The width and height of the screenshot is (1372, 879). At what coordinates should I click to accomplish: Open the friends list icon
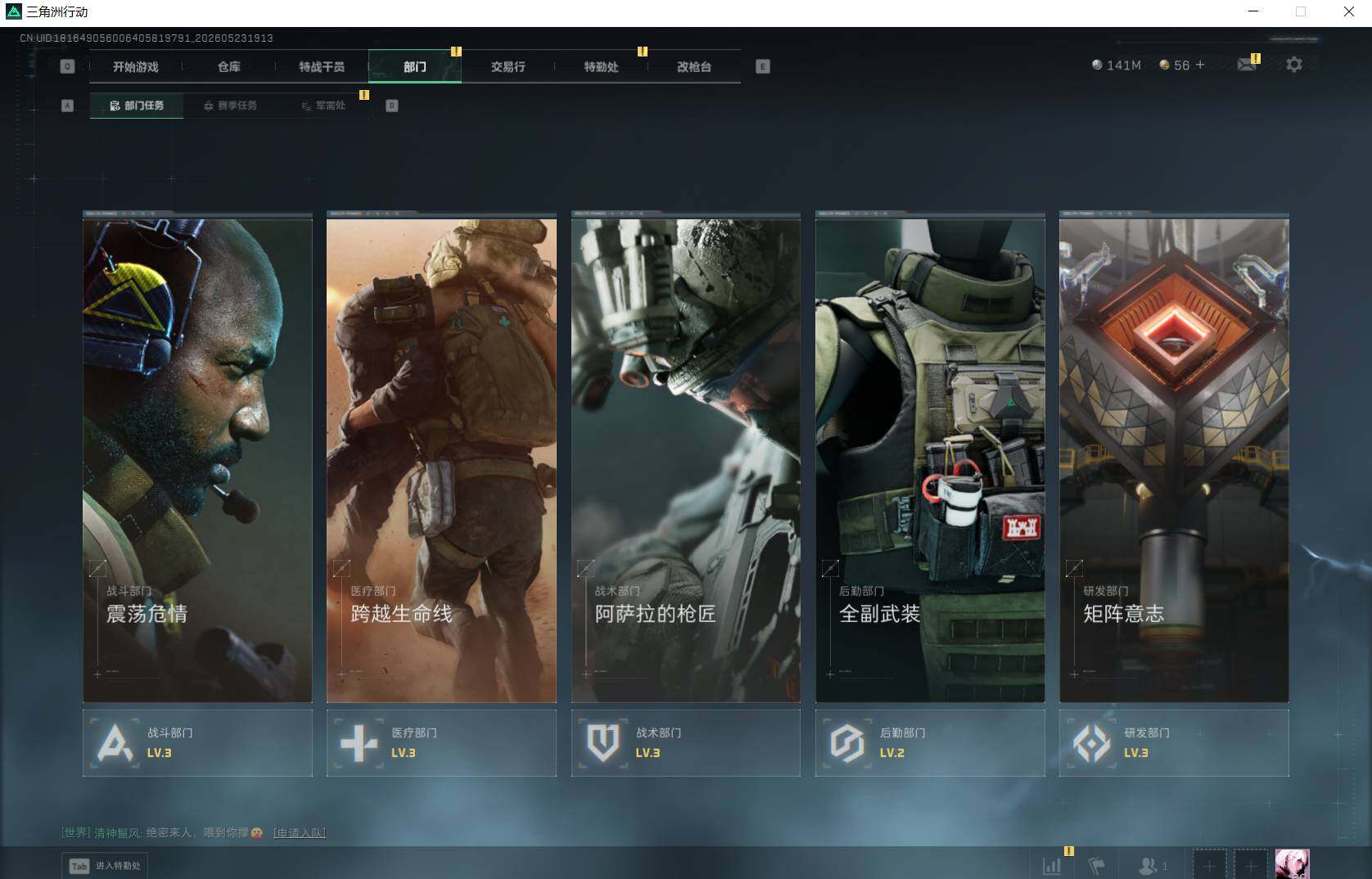1153,865
